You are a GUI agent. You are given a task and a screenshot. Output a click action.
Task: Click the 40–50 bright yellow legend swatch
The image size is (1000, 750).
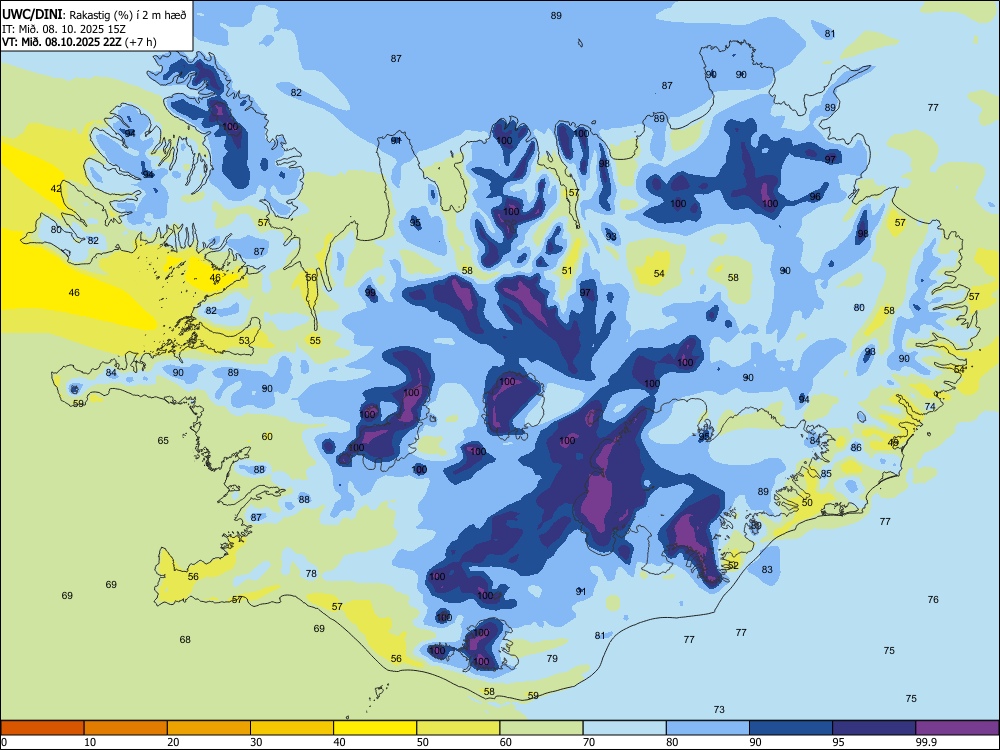tap(375, 728)
